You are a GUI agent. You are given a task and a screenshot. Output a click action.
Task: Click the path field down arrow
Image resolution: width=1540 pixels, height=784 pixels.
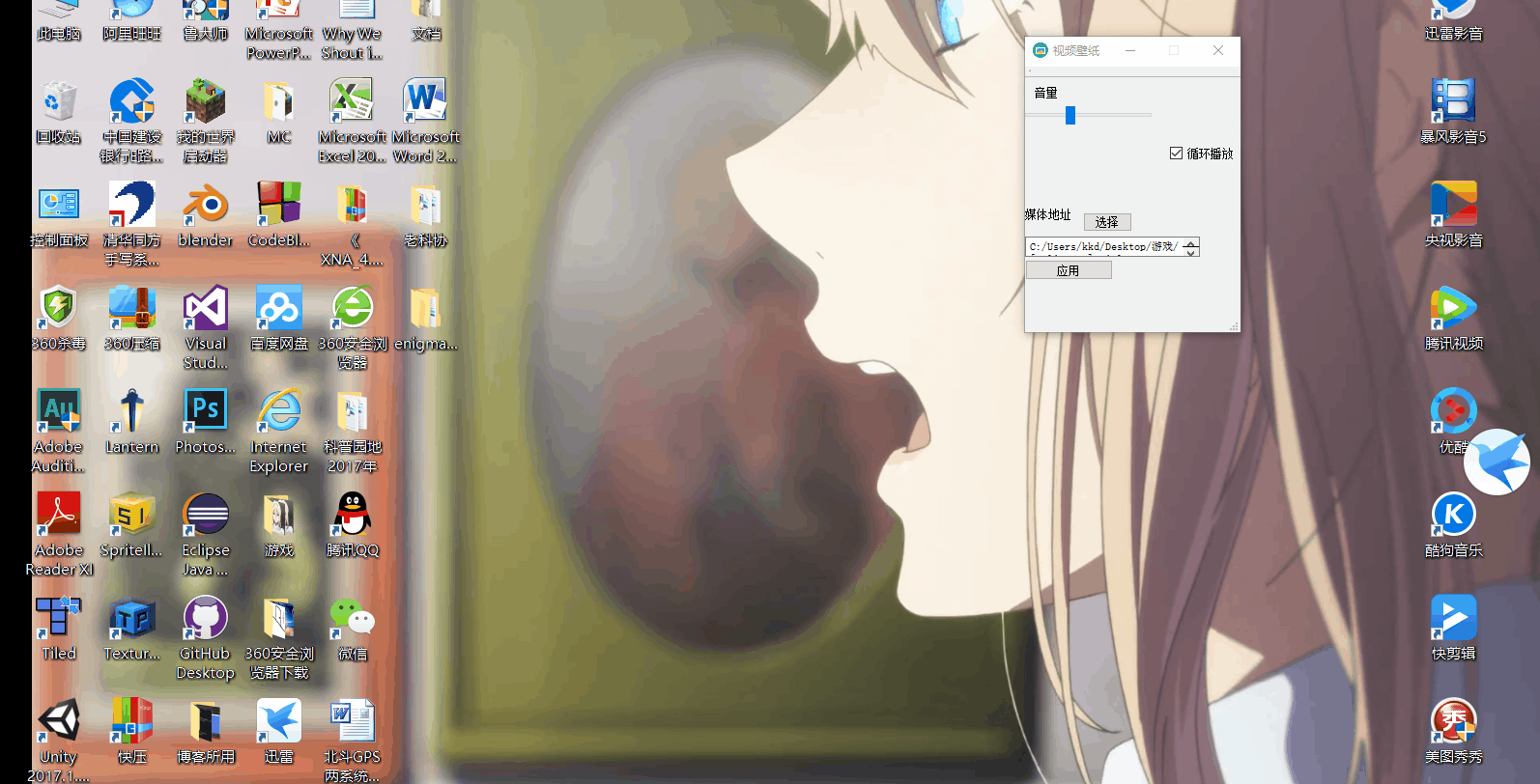pos(1191,252)
